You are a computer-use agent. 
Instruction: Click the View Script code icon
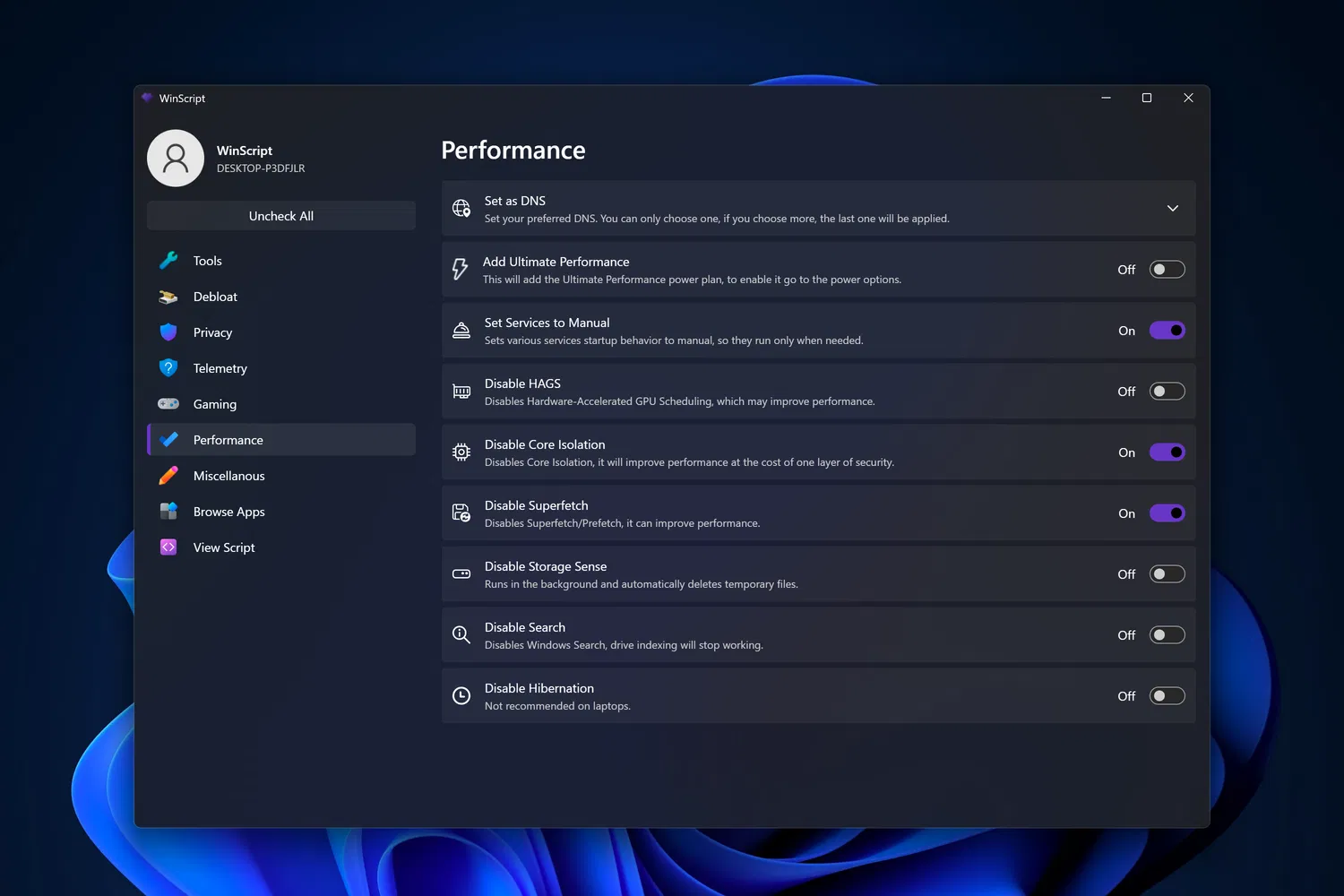(x=168, y=547)
